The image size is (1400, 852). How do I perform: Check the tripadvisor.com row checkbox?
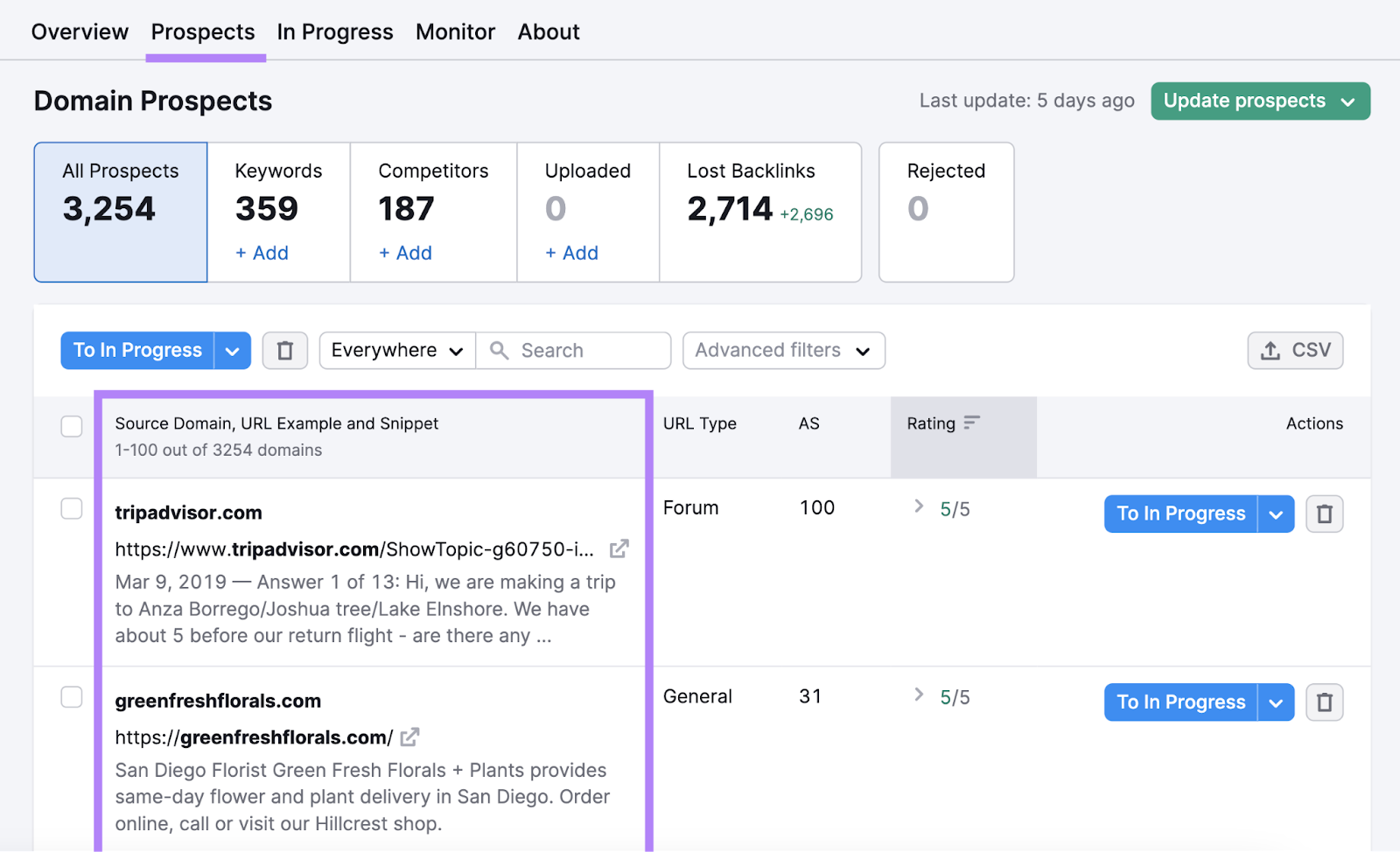pyautogui.click(x=72, y=508)
